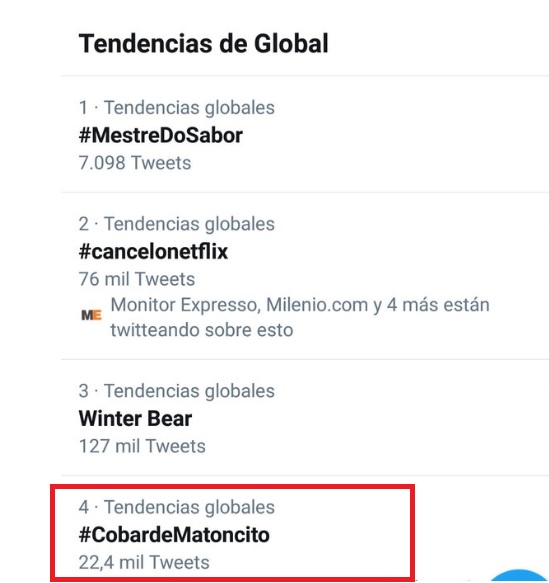
Task: Click the 76 mil Tweets count
Action: click(x=136, y=279)
